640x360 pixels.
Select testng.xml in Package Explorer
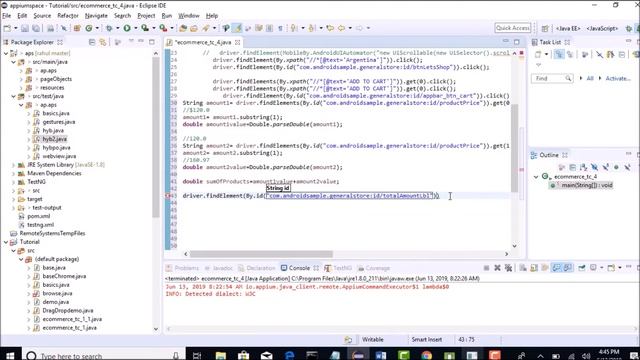(x=40, y=225)
